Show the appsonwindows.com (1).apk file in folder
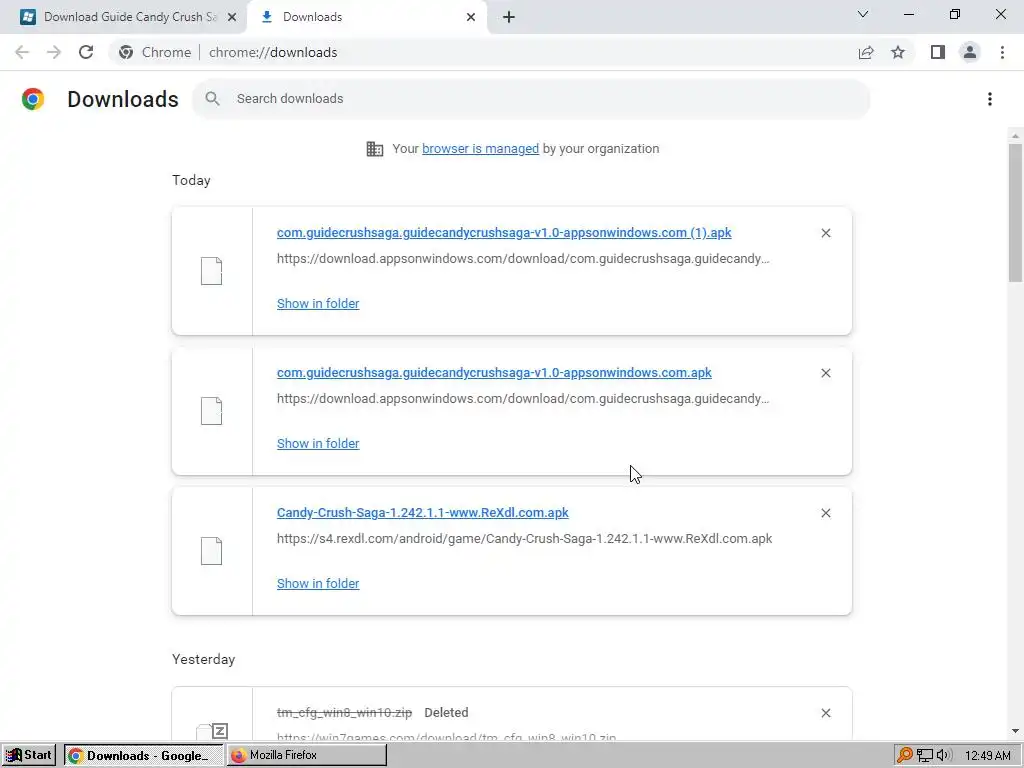The image size is (1024, 768). coord(318,304)
